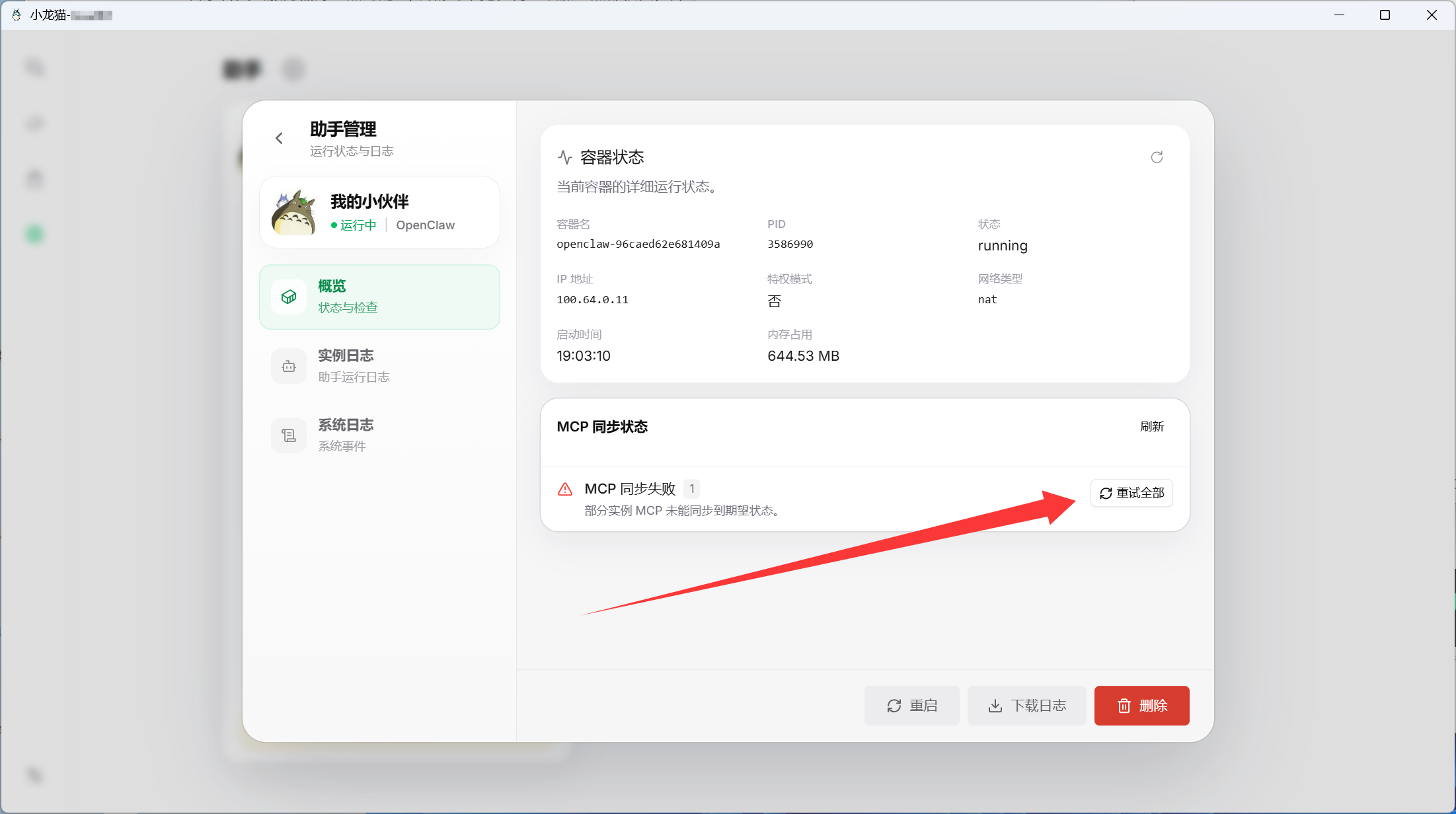Click the app cat icon in title bar
1456x814 pixels.
point(17,15)
